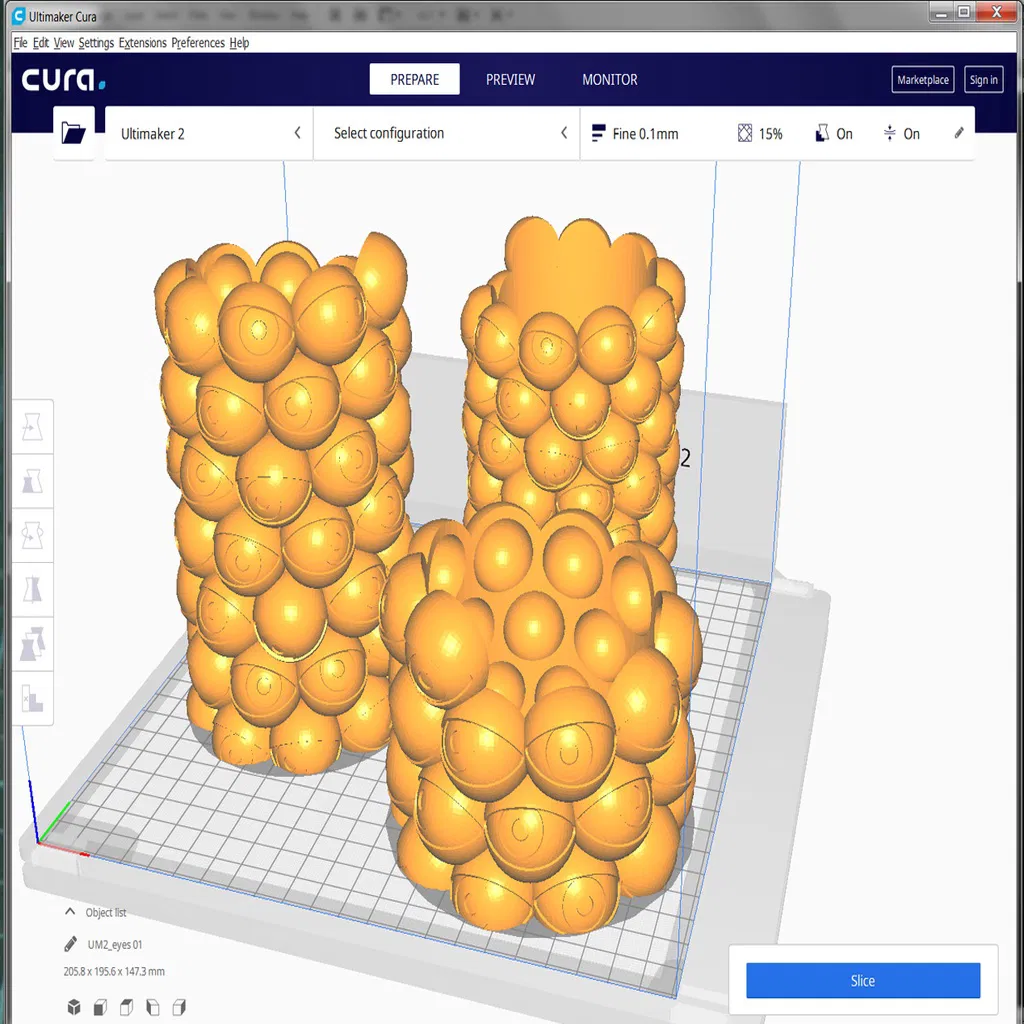Image resolution: width=1024 pixels, height=1024 pixels.
Task: Open the Preferences menu
Action: point(198,42)
